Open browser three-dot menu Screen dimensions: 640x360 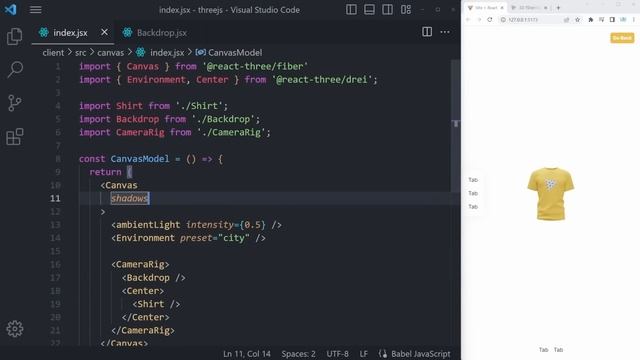[x=633, y=20]
